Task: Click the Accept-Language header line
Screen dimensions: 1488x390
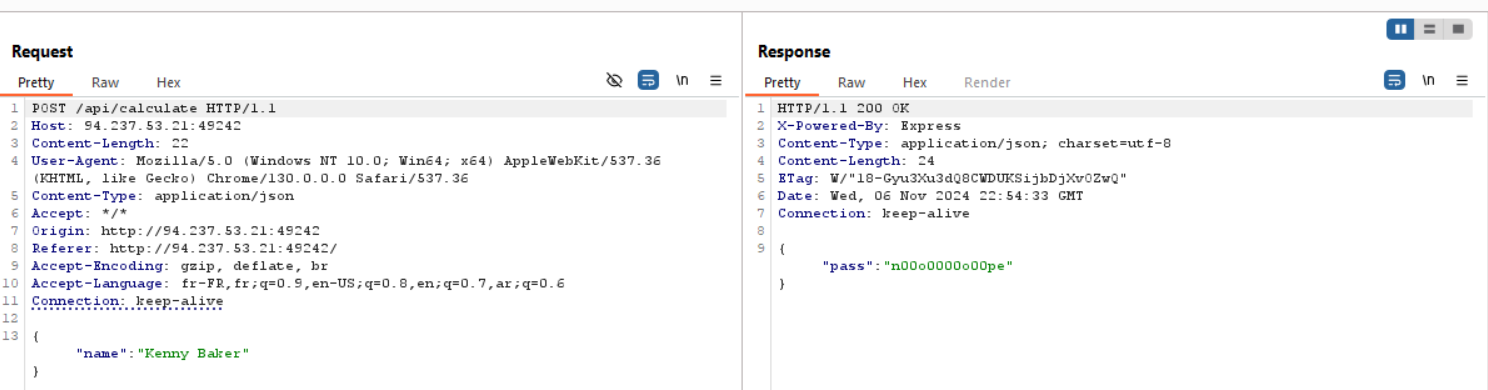Action: [298, 283]
